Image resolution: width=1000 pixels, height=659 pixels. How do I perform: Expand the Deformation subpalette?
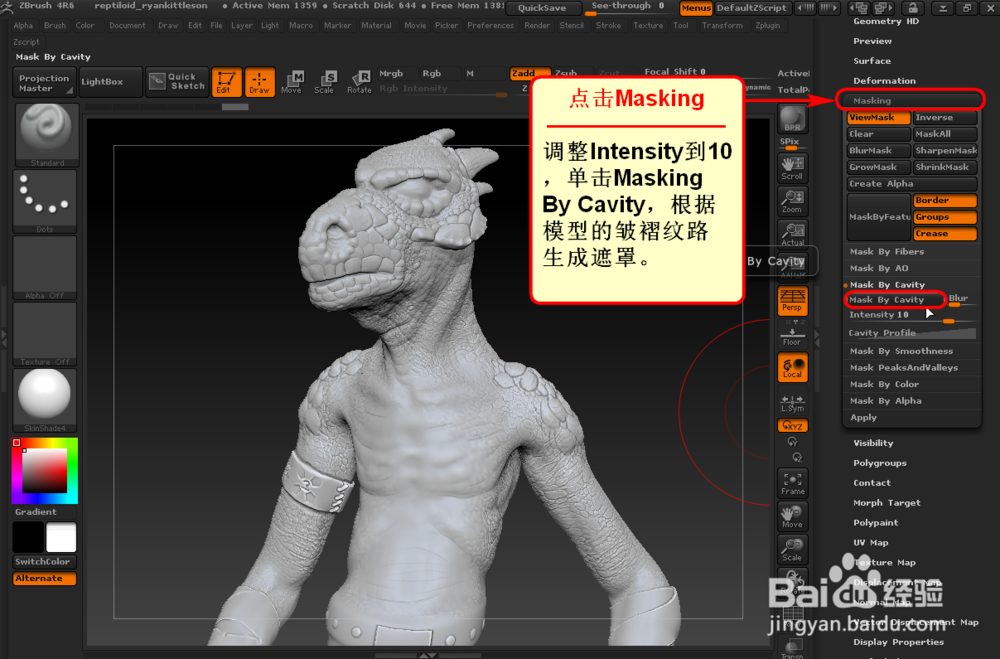[x=884, y=81]
